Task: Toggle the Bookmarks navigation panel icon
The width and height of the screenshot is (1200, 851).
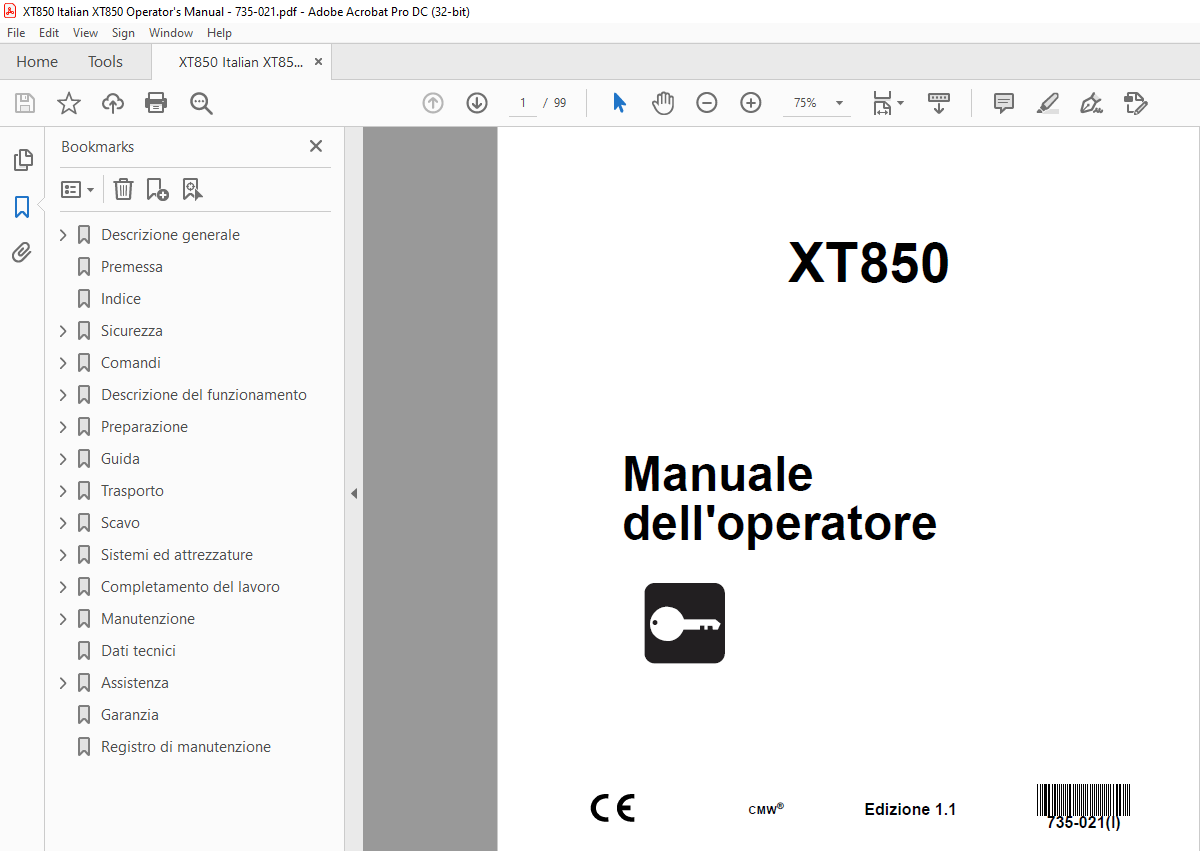Action: pyautogui.click(x=22, y=207)
